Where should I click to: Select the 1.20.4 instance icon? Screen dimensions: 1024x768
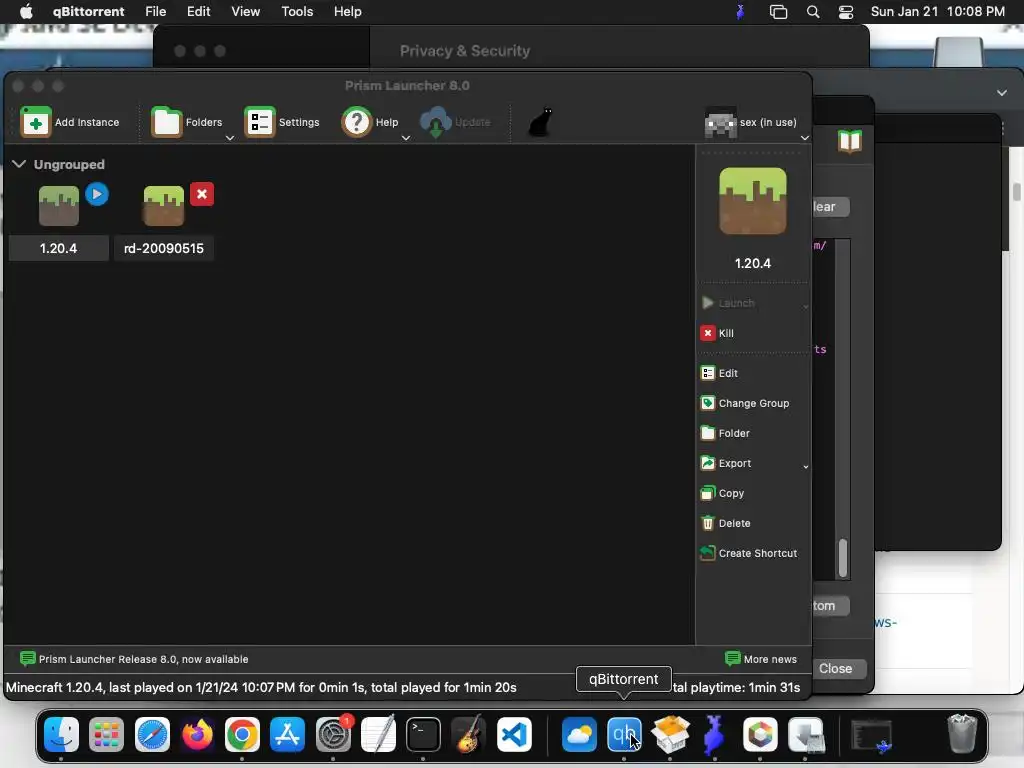click(59, 206)
